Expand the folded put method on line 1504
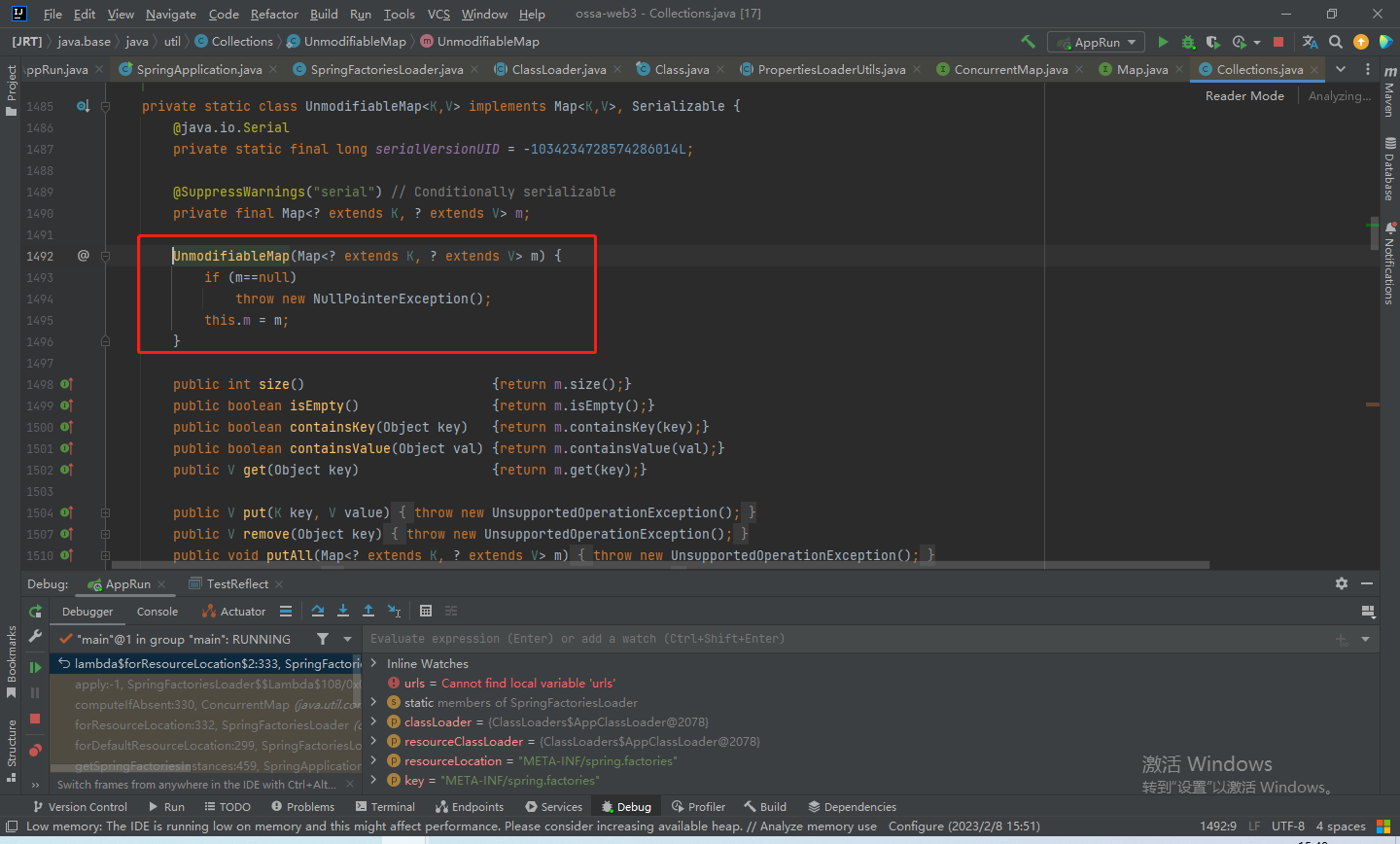 coord(105,512)
